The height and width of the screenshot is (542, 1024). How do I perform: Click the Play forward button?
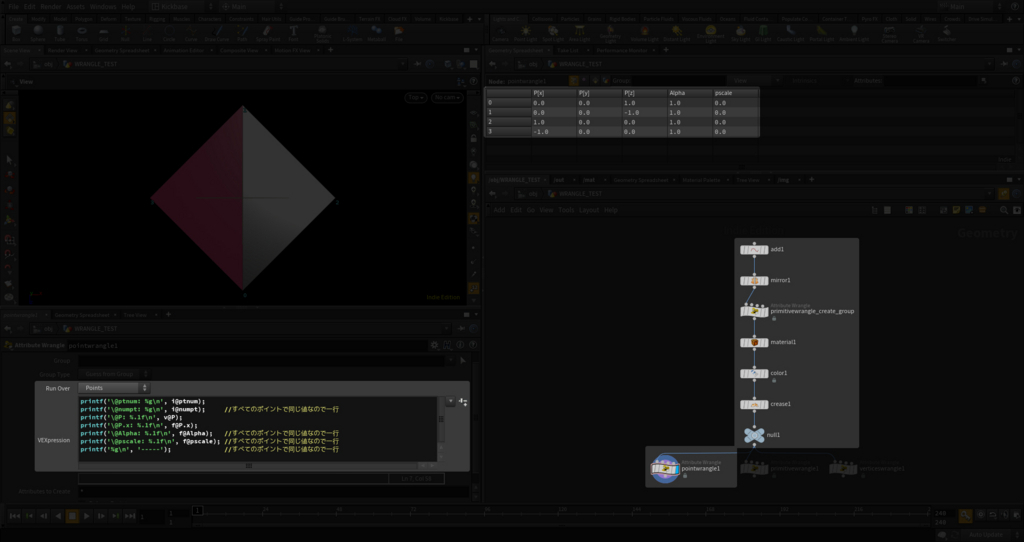point(87,516)
